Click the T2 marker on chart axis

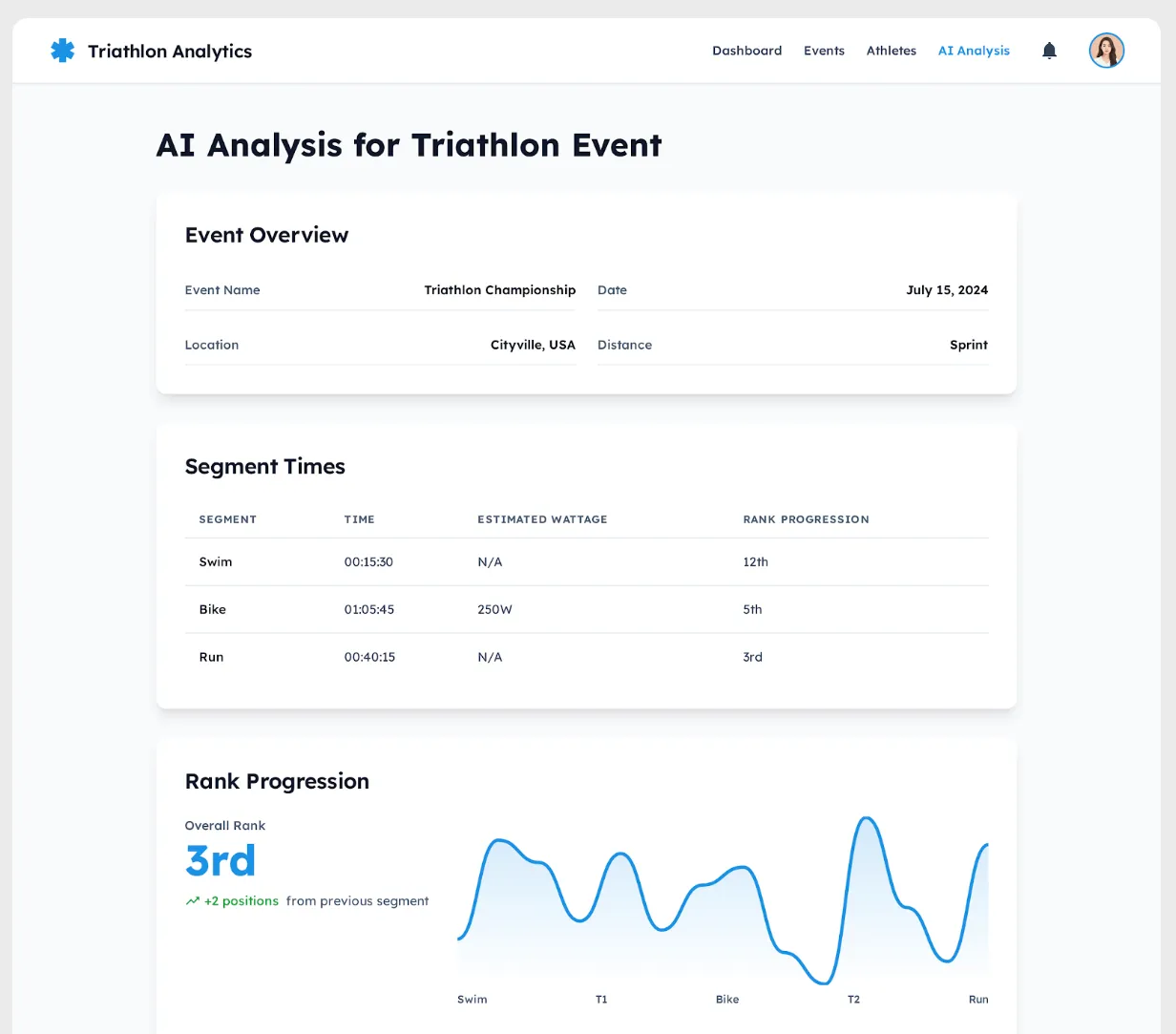click(853, 1000)
